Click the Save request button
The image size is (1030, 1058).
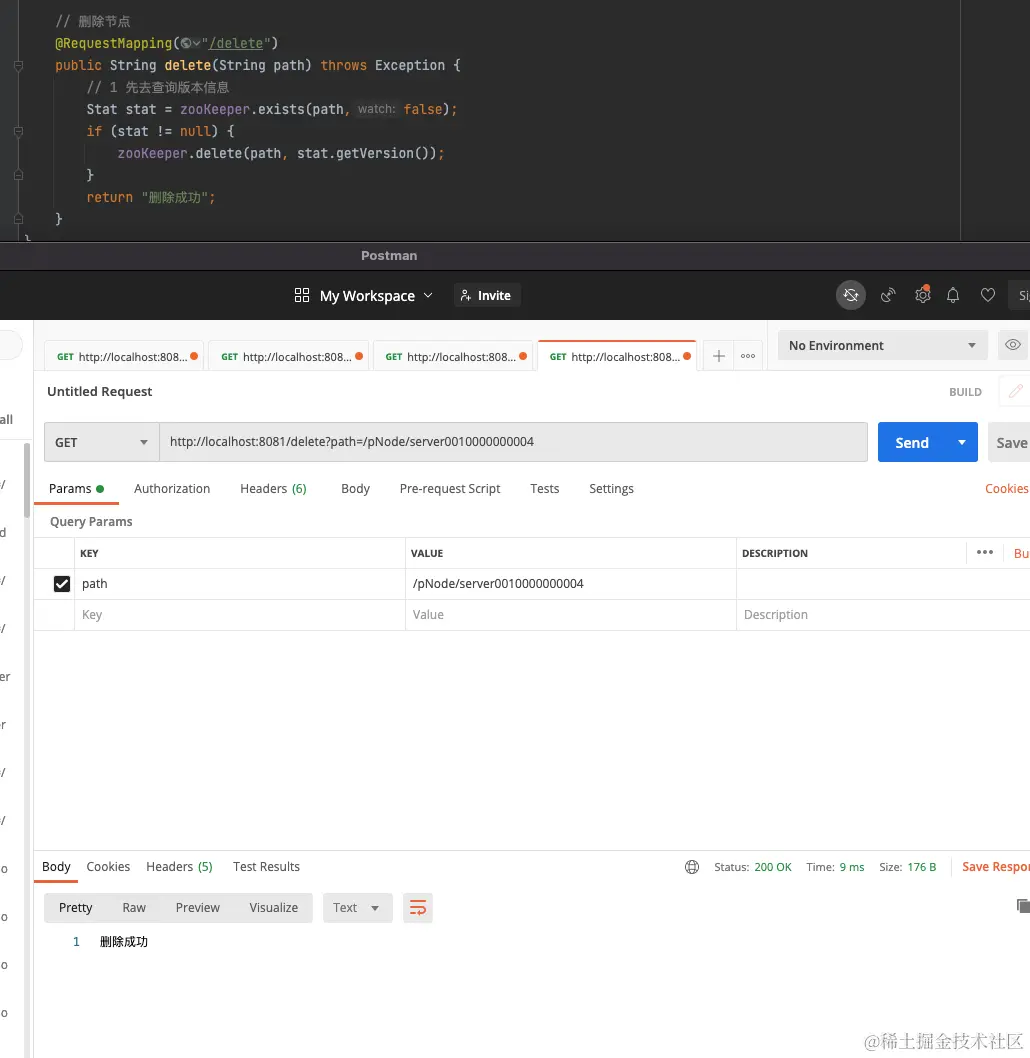(x=1010, y=443)
